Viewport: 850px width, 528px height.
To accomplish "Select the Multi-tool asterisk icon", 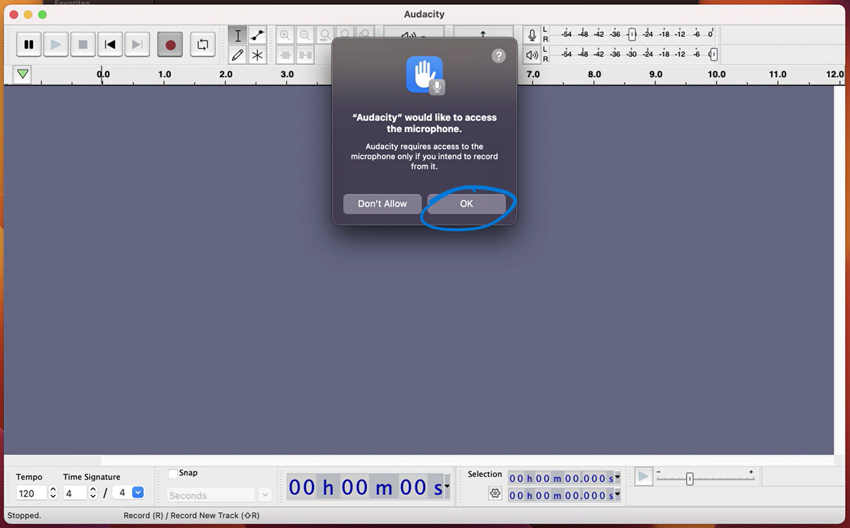I will (257, 55).
